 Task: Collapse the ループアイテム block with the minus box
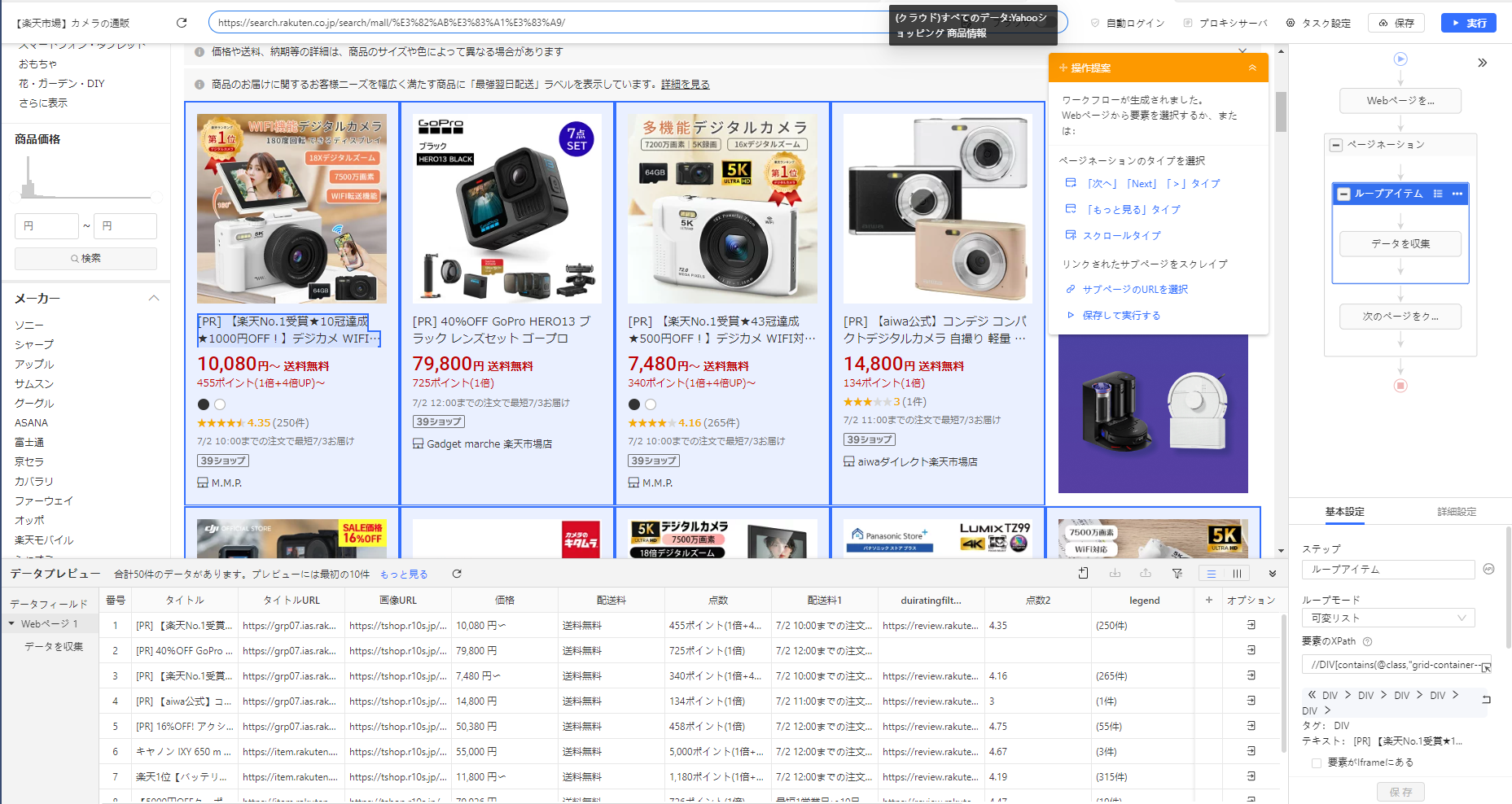click(1344, 194)
